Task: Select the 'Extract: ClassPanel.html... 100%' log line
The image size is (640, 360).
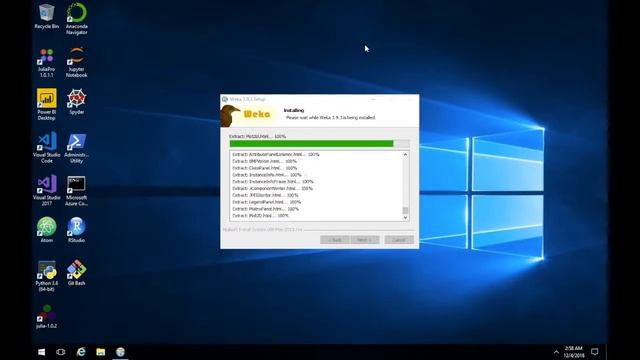Action: (264, 168)
